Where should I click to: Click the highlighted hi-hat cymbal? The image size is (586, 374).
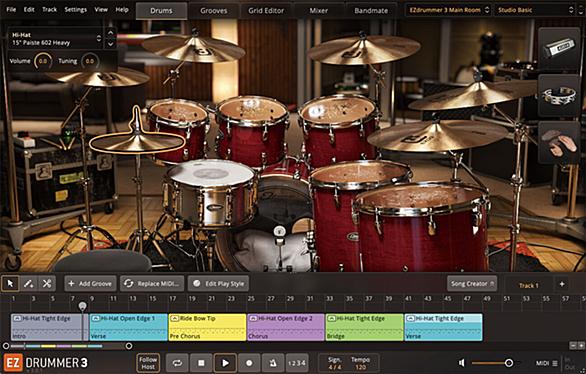pyautogui.click(x=137, y=142)
